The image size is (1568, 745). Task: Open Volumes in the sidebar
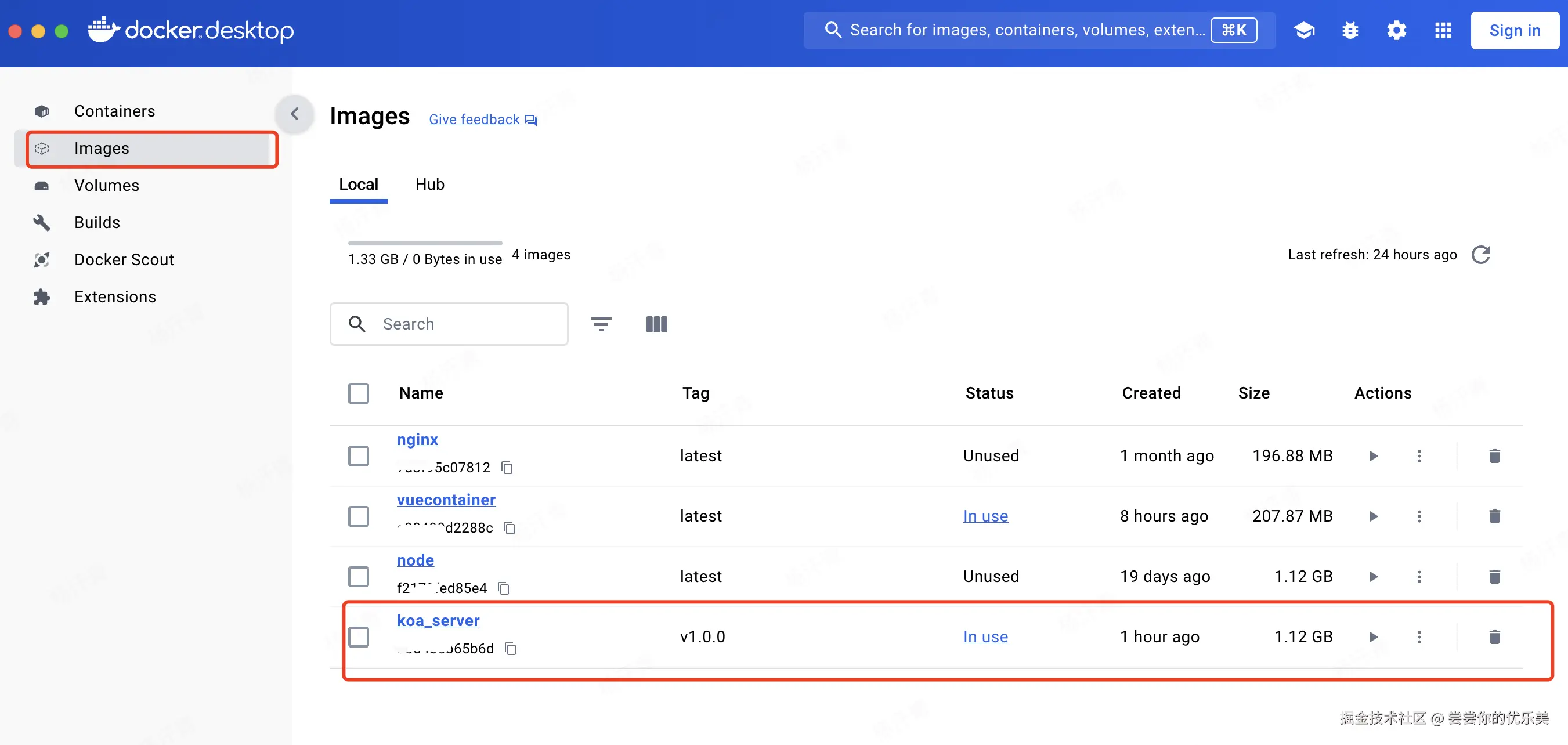(x=146, y=185)
